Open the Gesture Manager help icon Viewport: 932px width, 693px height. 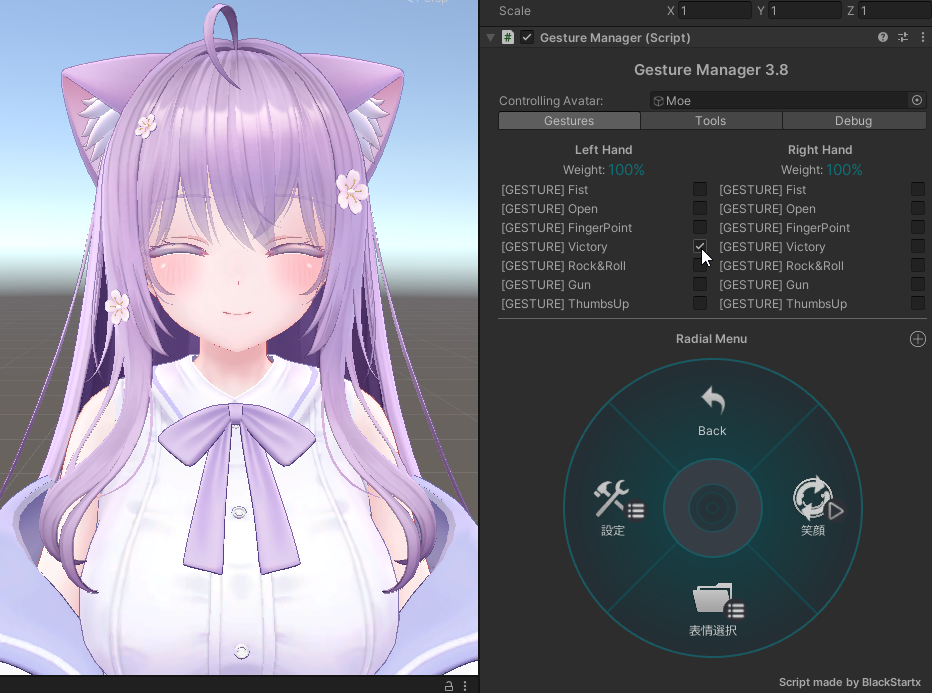coord(882,37)
